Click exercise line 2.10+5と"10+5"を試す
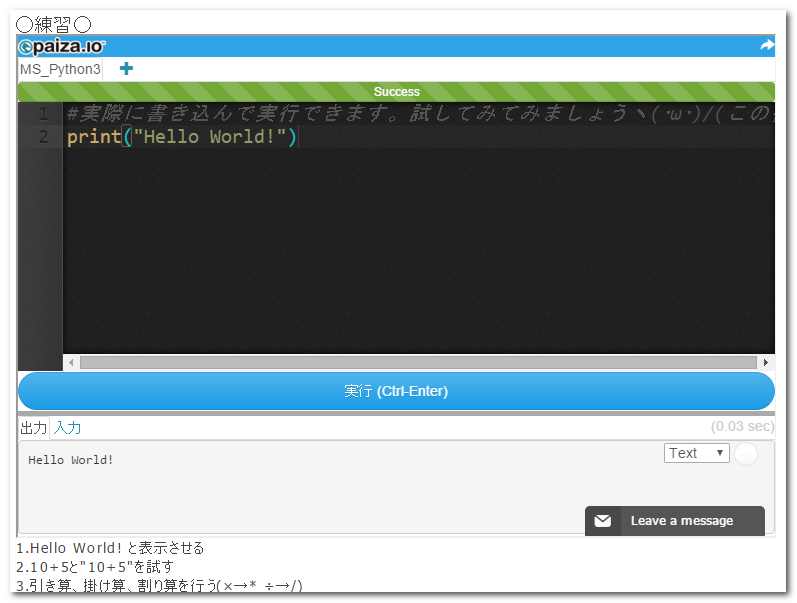797x603 pixels. click(x=95, y=567)
